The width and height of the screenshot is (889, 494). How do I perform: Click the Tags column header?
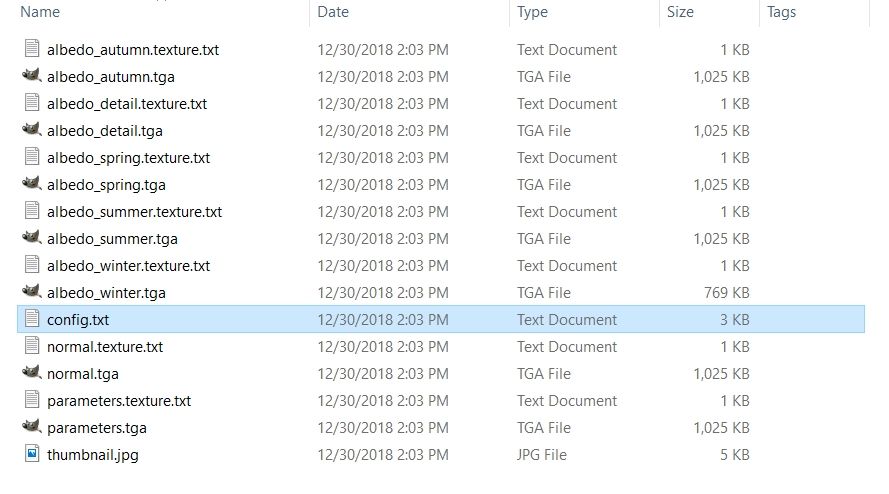[x=782, y=12]
